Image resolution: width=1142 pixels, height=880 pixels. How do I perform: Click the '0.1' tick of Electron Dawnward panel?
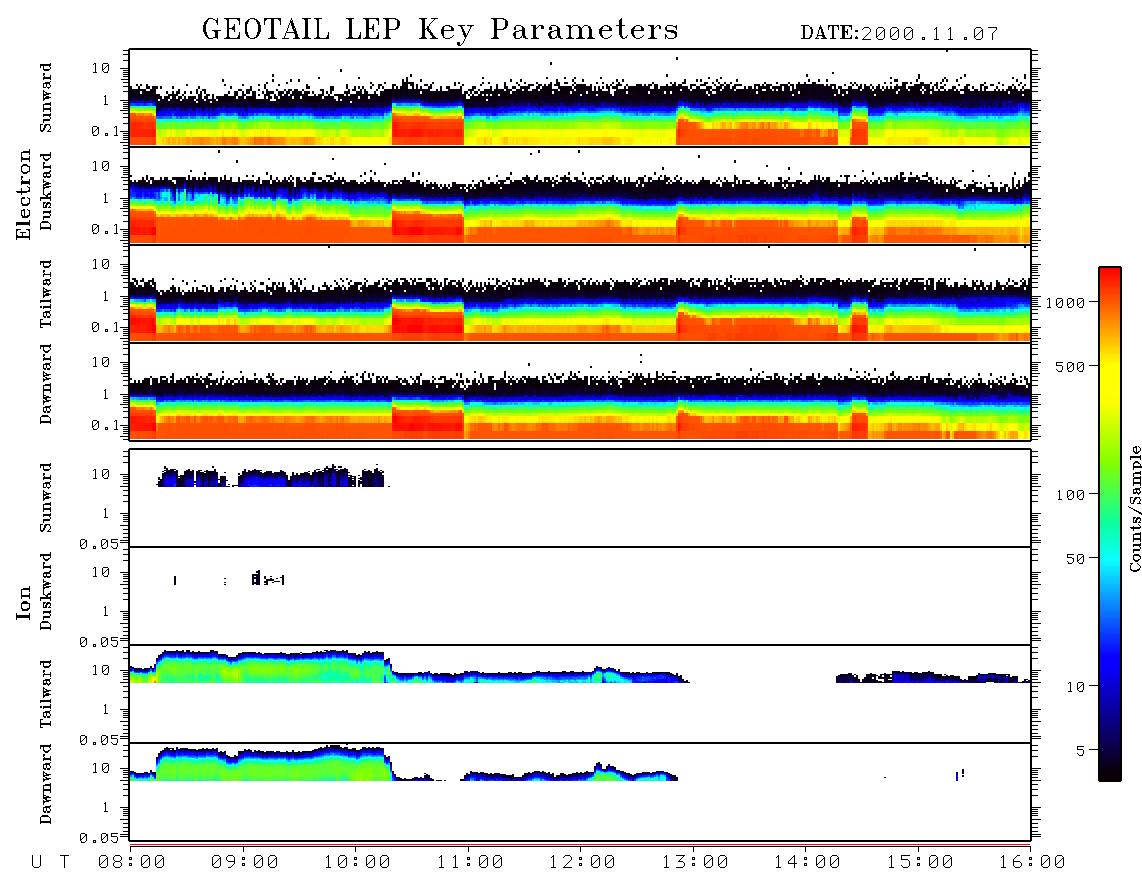pos(106,425)
